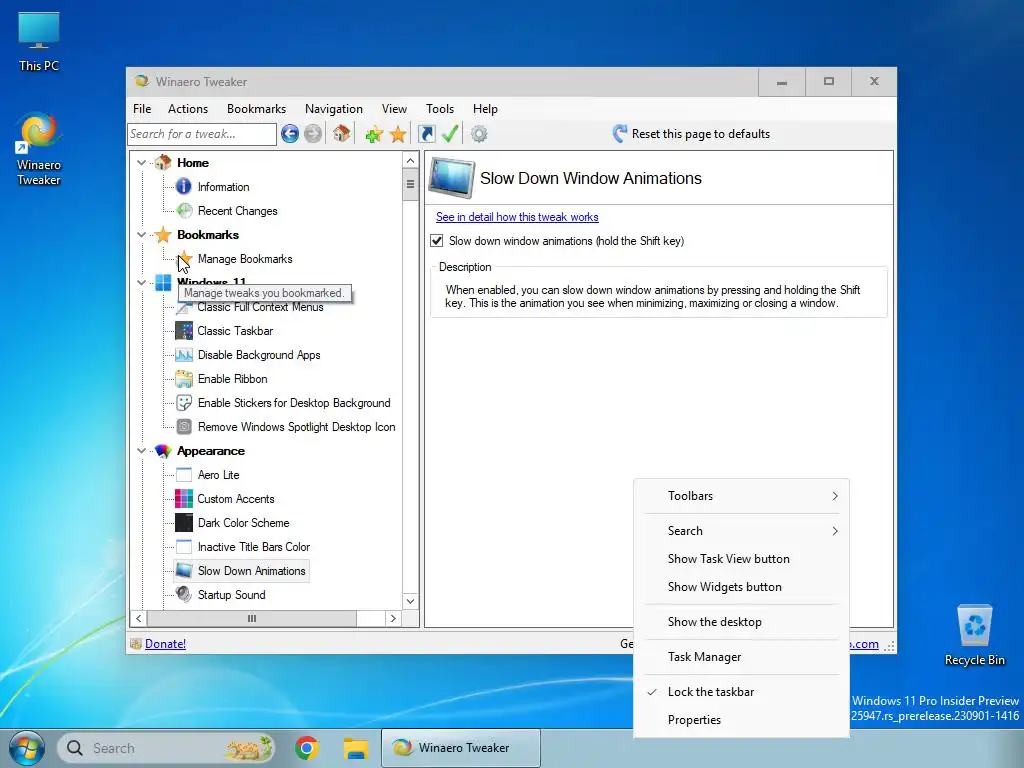
Task: Click the shortcut export toolbar icon
Action: tap(426, 134)
